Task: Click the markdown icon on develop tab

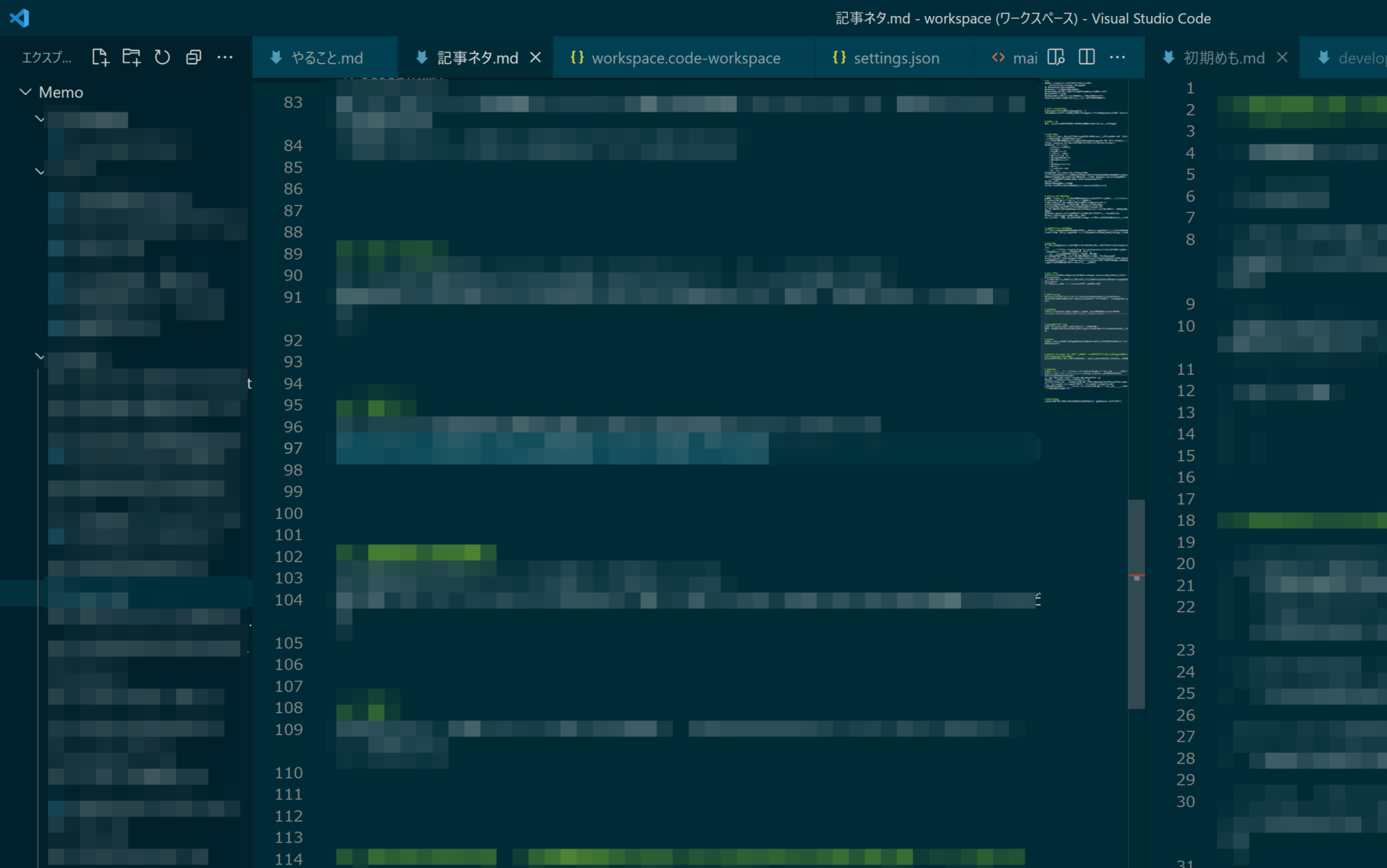Action: point(1324,58)
